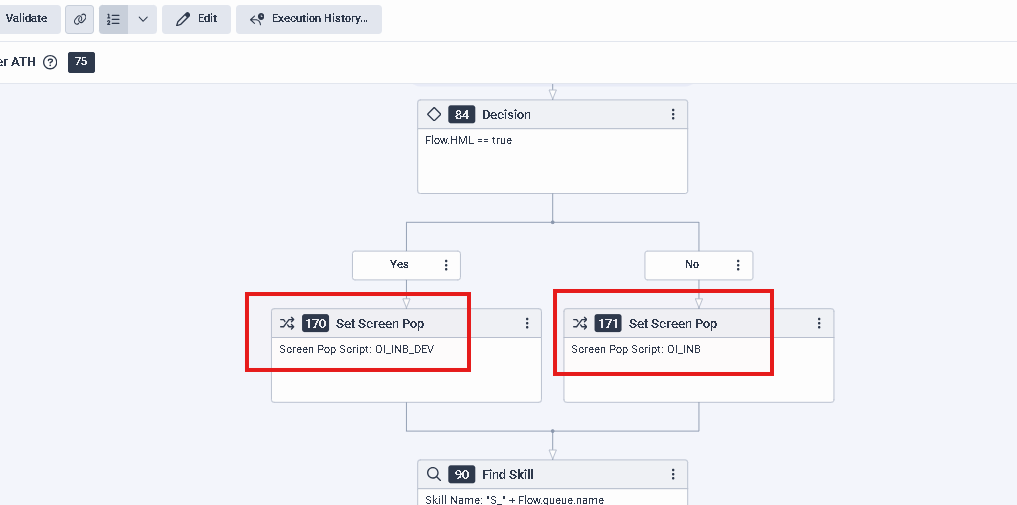
Task: Select the OI_INB_DEV screen pop script text
Action: point(357,349)
